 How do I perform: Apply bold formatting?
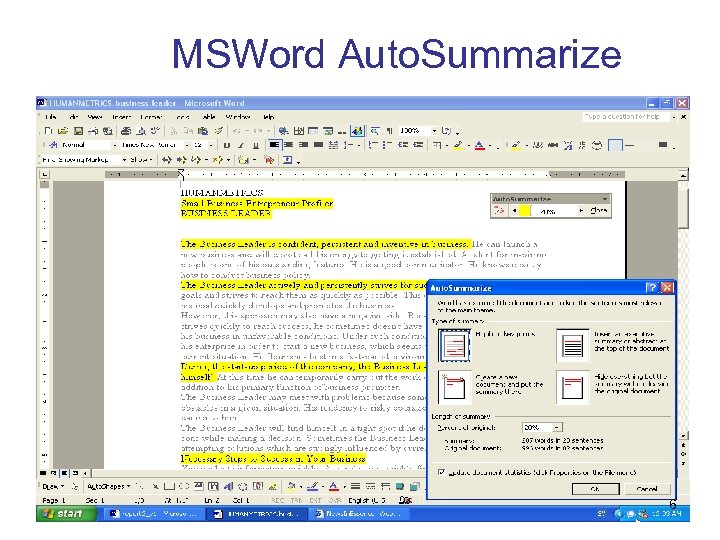point(226,146)
